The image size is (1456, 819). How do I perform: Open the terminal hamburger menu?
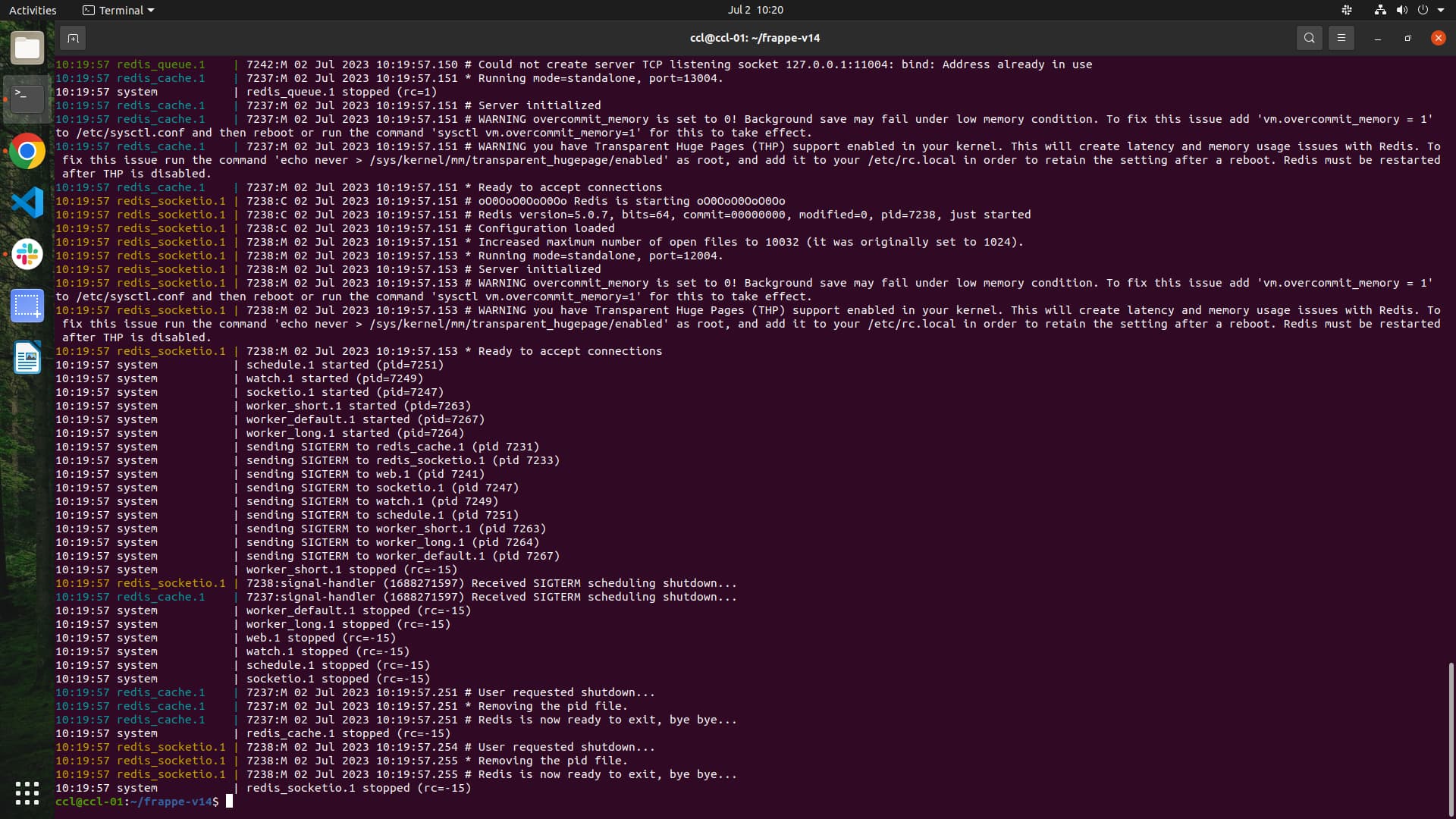(1341, 38)
